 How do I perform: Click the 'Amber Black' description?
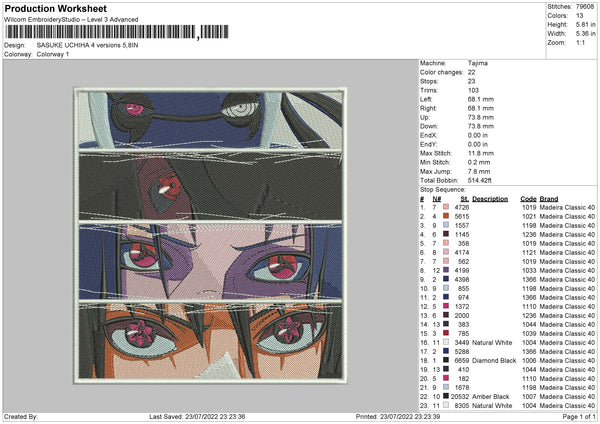(x=491, y=396)
